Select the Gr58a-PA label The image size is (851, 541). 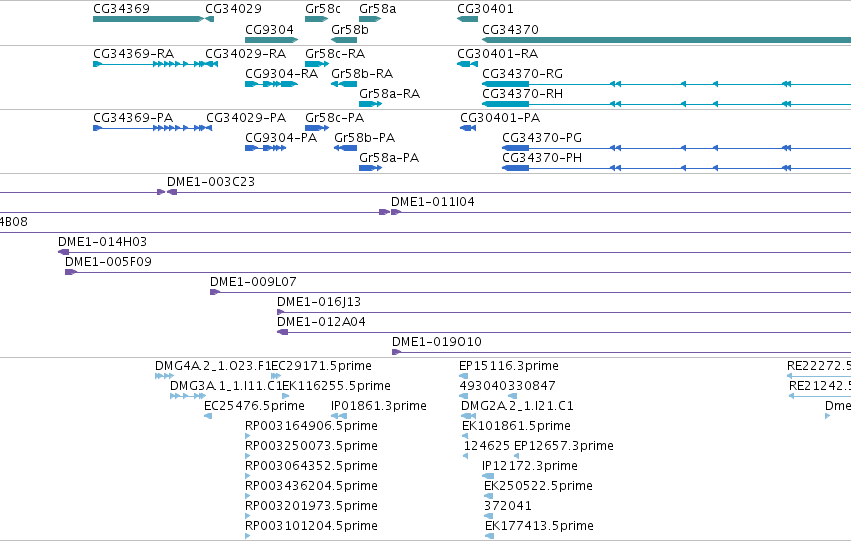pyautogui.click(x=389, y=158)
